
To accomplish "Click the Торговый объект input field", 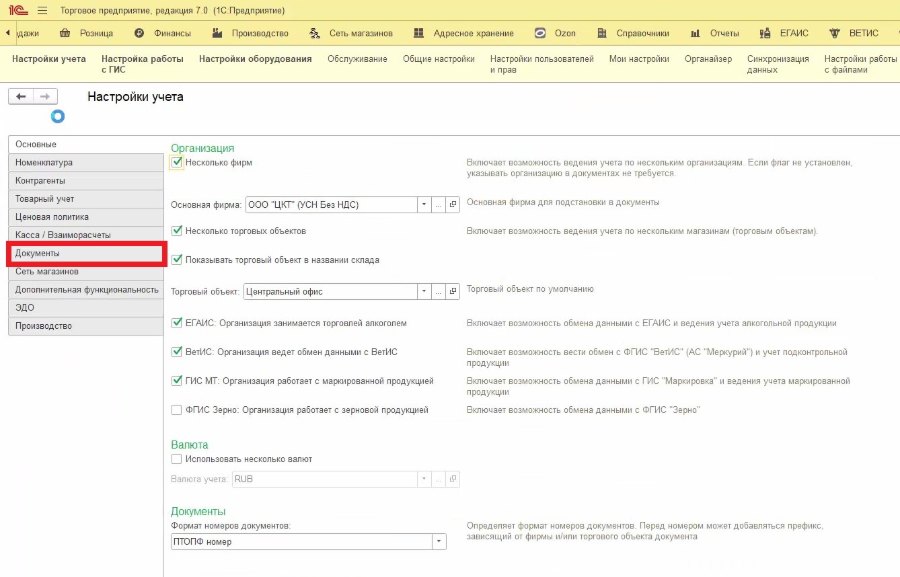I will [x=331, y=291].
